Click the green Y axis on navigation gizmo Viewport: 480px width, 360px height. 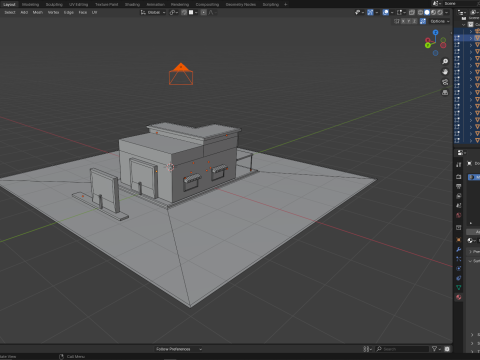428,45
